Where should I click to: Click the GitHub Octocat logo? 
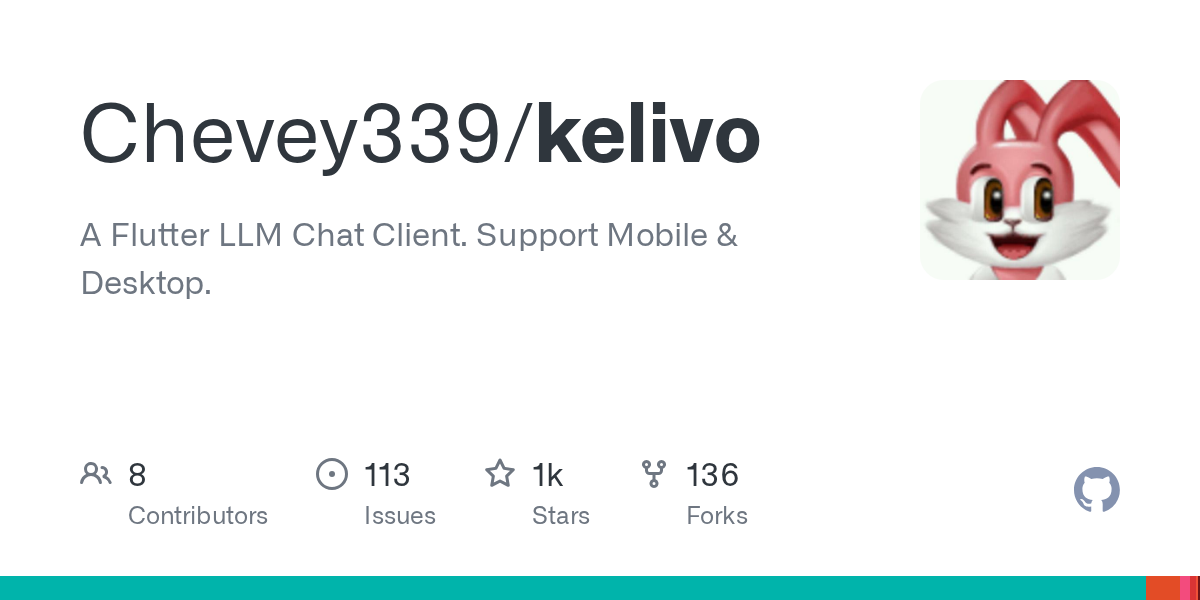pos(1097,491)
